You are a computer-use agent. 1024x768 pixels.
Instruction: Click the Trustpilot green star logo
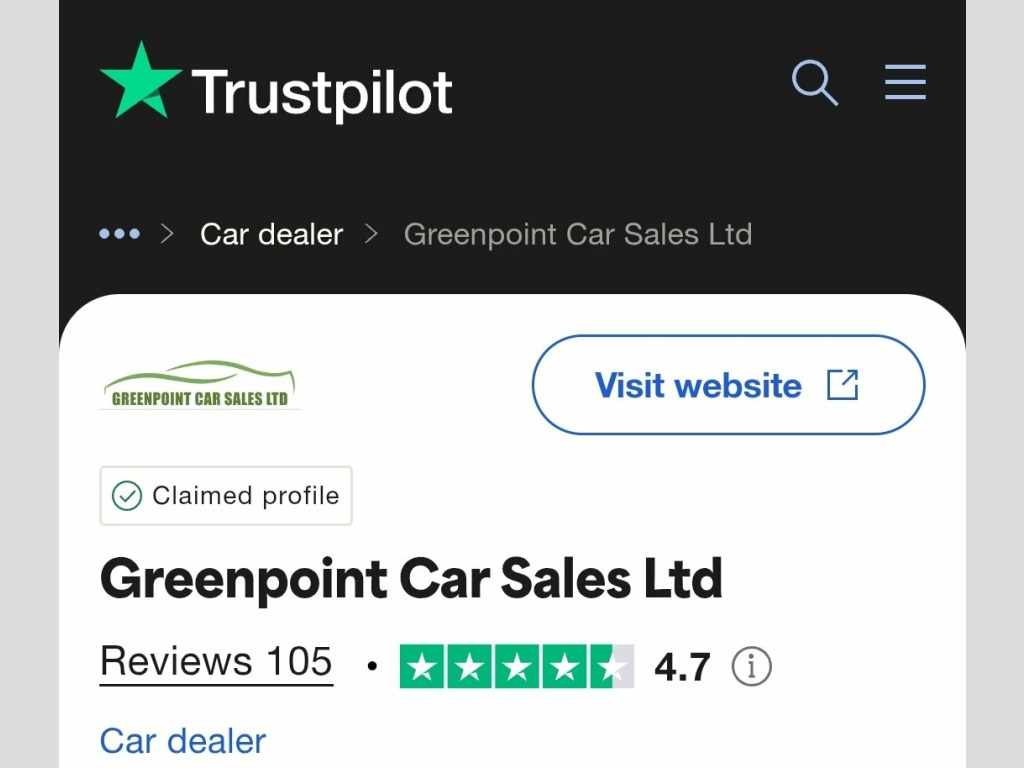pyautogui.click(x=140, y=80)
